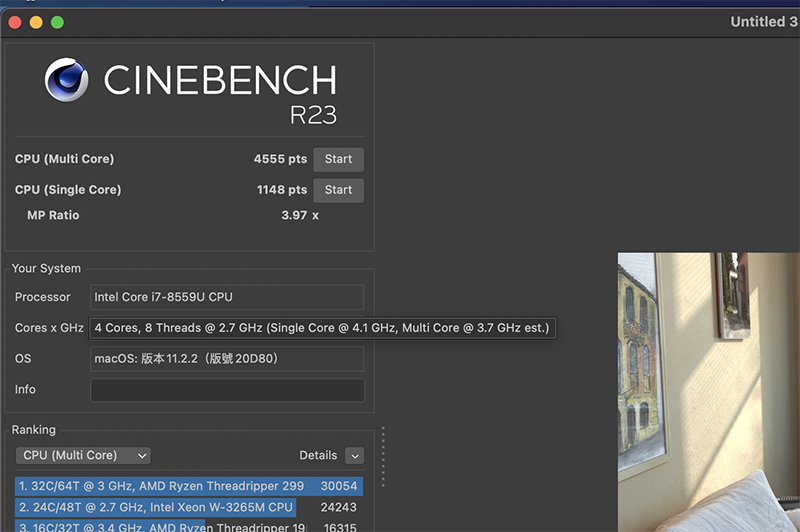Click the MP Ratio value 3.97 x
Viewport: 800px width, 532px height.
(300, 215)
